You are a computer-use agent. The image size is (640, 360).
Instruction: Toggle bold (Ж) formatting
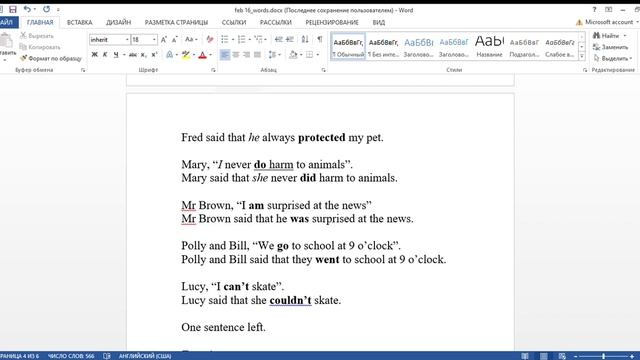click(x=95, y=55)
